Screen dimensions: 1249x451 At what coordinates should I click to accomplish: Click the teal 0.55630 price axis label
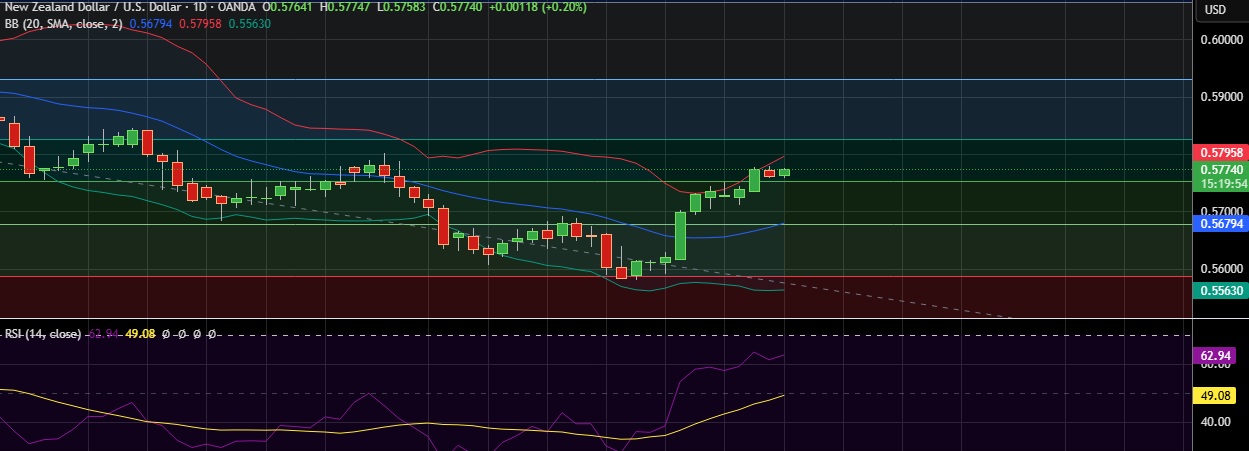pos(1220,290)
